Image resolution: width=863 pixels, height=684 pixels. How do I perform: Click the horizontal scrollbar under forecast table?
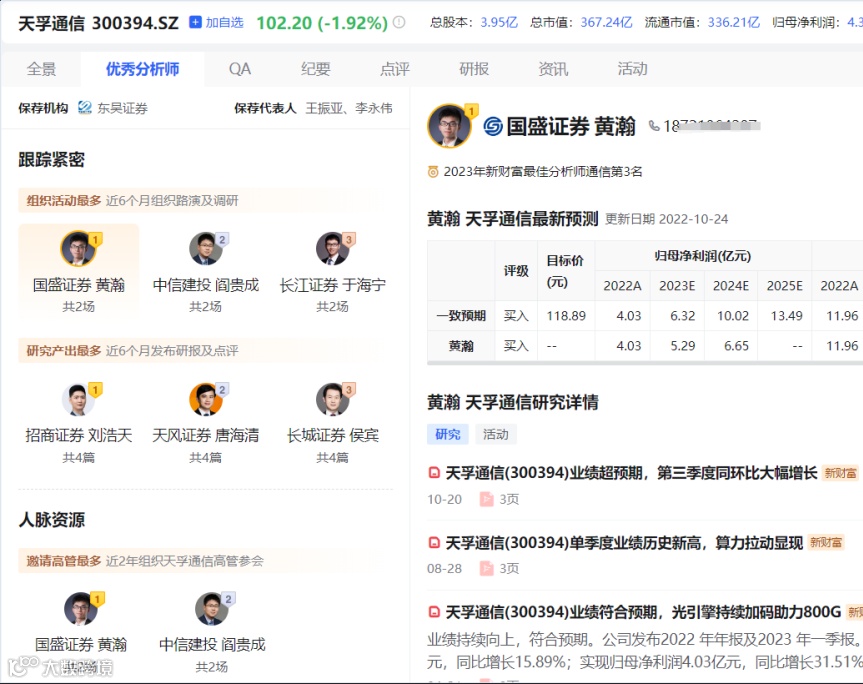pyautogui.click(x=645, y=363)
